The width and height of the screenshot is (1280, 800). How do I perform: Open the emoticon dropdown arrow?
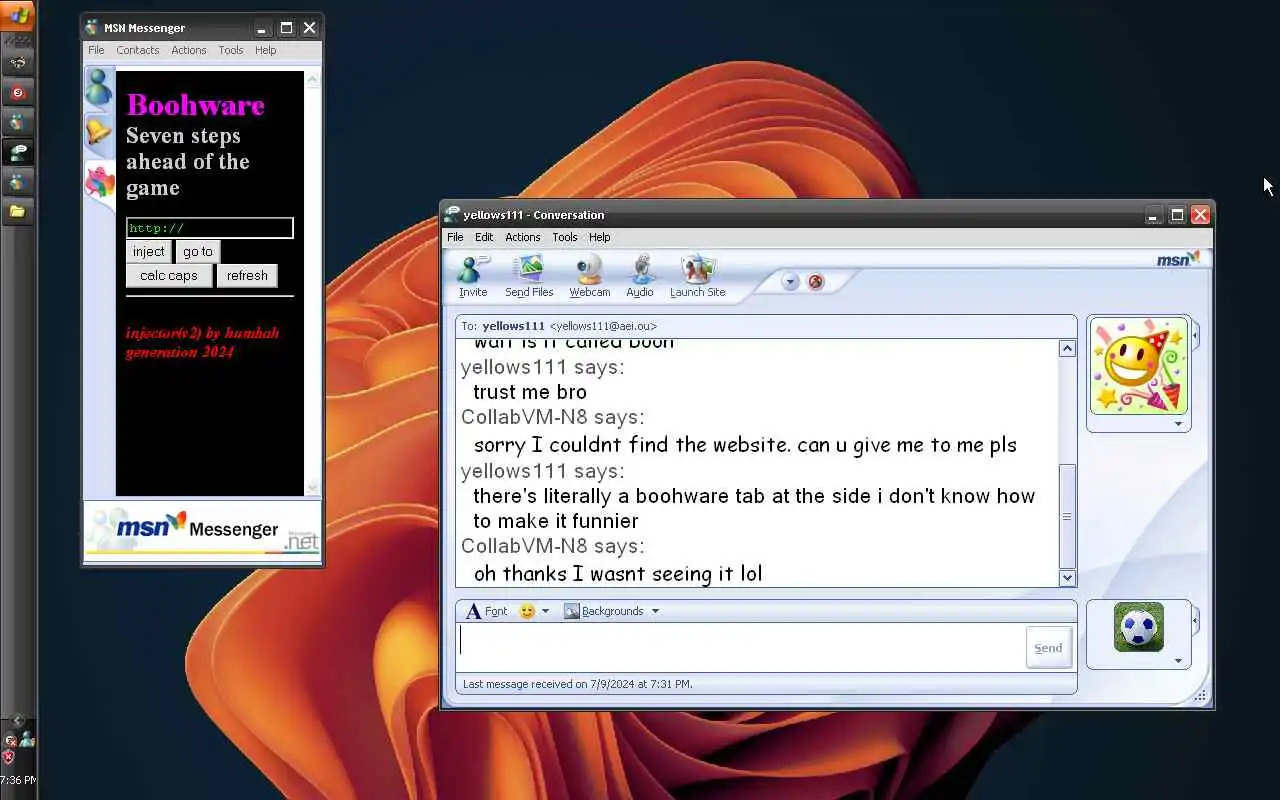point(545,611)
